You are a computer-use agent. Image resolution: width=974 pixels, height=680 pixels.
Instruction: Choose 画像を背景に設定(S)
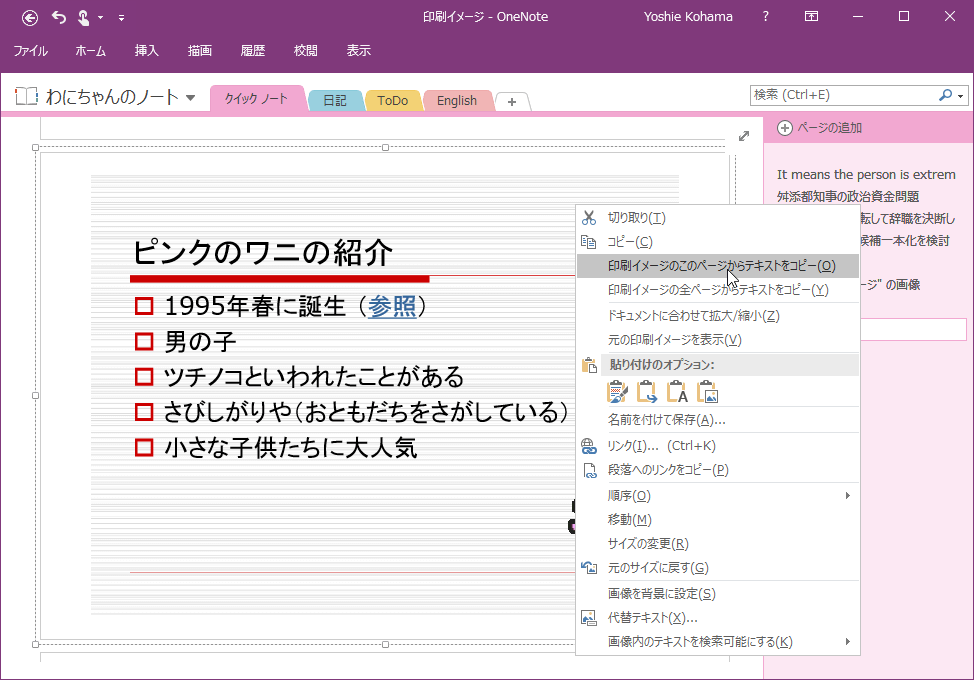(x=717, y=594)
